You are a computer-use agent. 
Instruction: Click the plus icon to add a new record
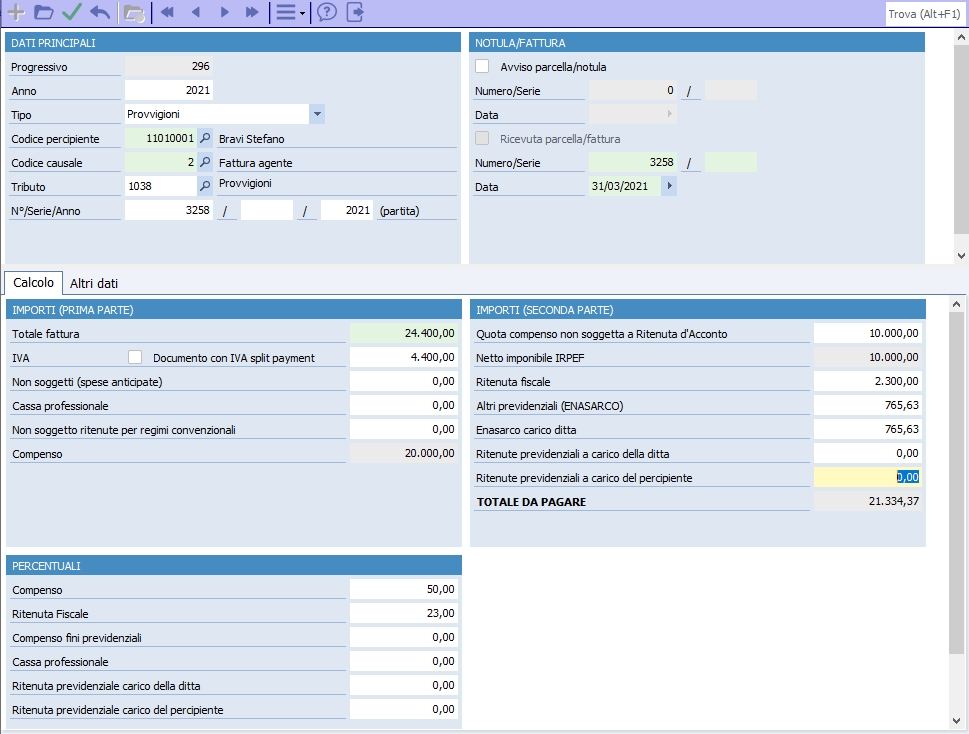tap(16, 13)
